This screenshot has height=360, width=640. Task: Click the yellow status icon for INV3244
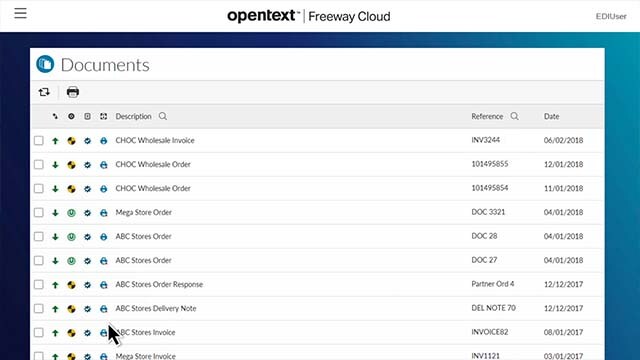point(71,141)
